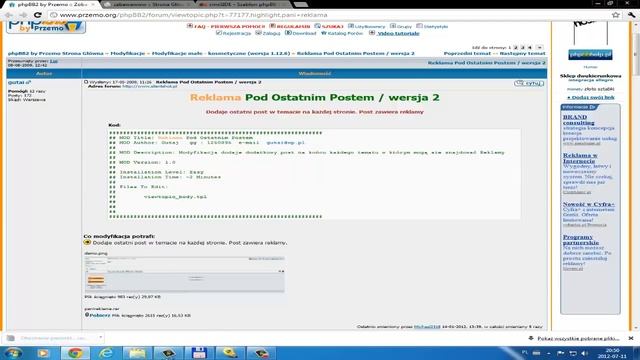Click the volume speaker tray icon
640x360 pixels.
(584, 353)
